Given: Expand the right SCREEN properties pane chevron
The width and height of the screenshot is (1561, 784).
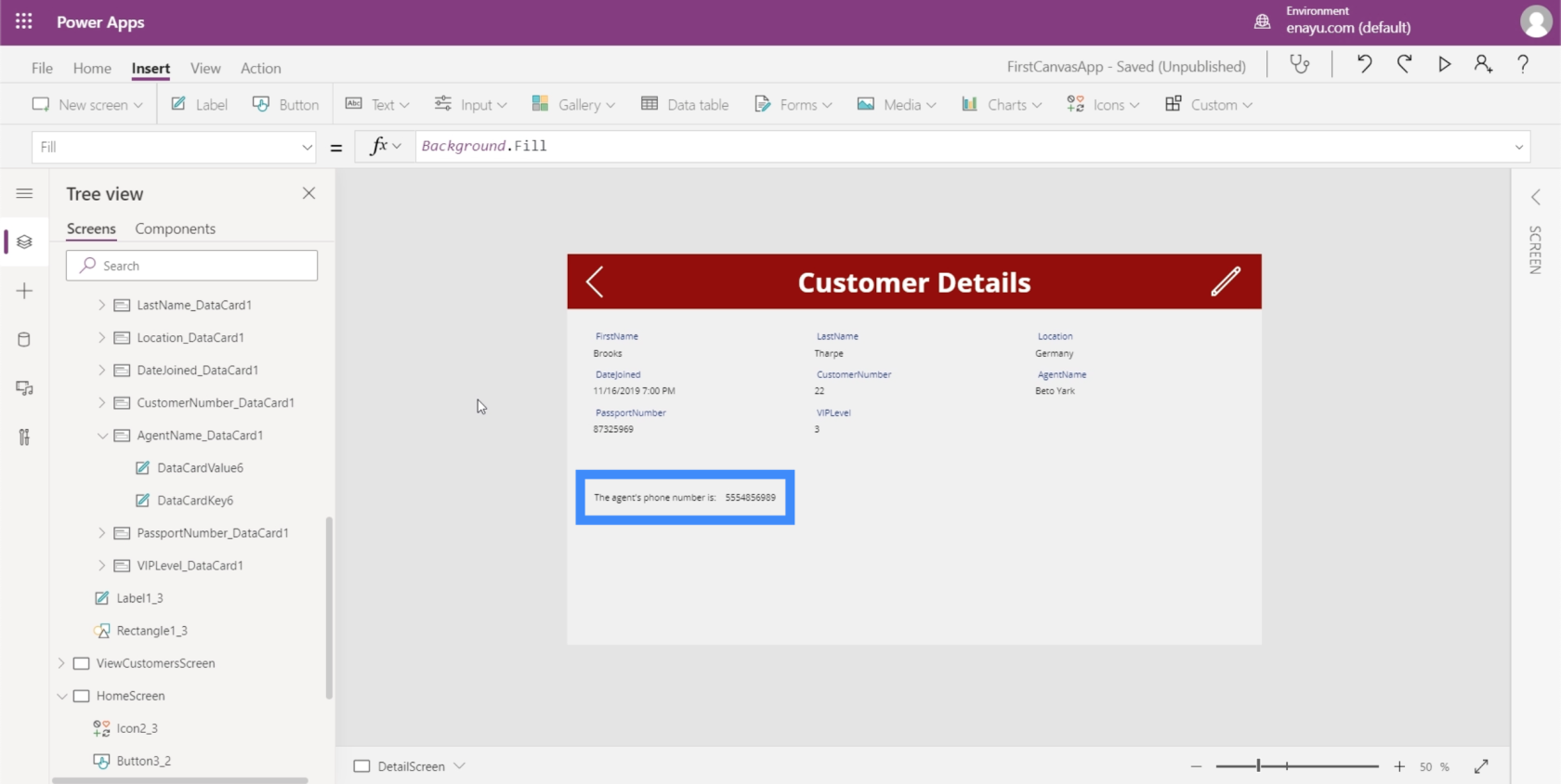Looking at the screenshot, I should pos(1536,197).
